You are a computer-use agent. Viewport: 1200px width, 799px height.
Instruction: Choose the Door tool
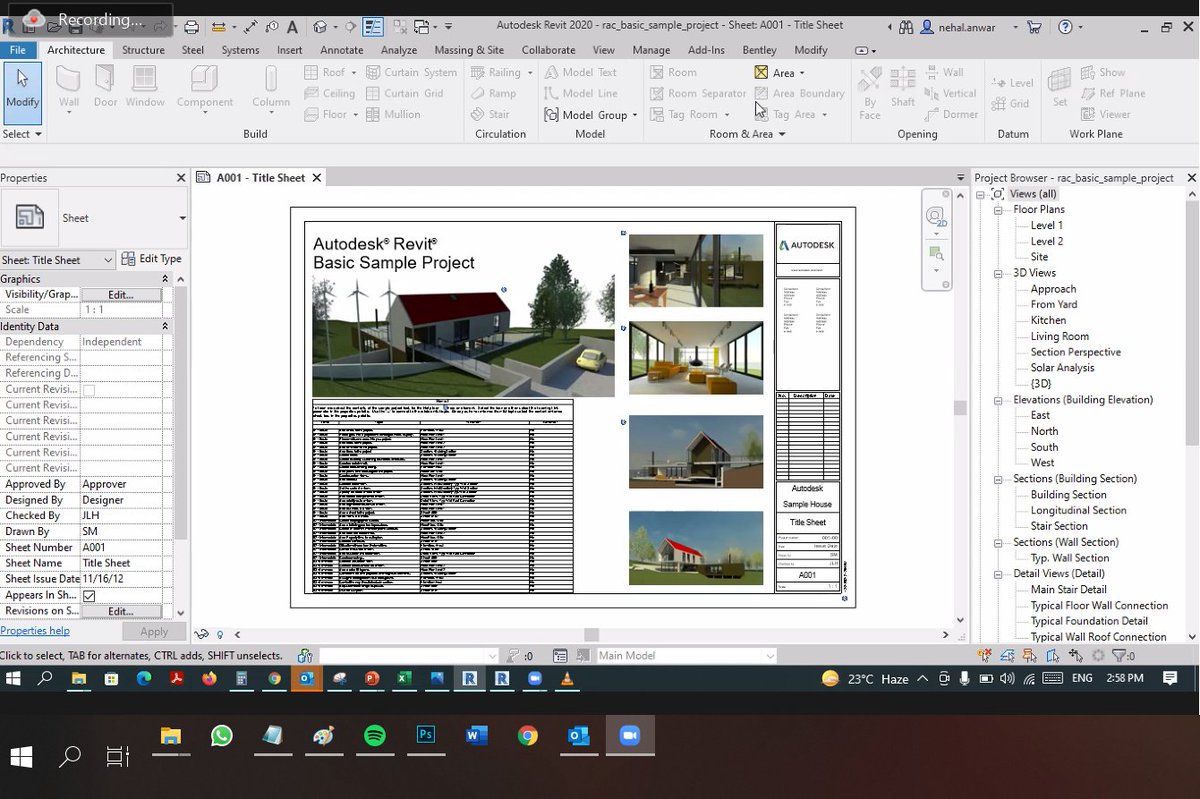click(x=105, y=86)
